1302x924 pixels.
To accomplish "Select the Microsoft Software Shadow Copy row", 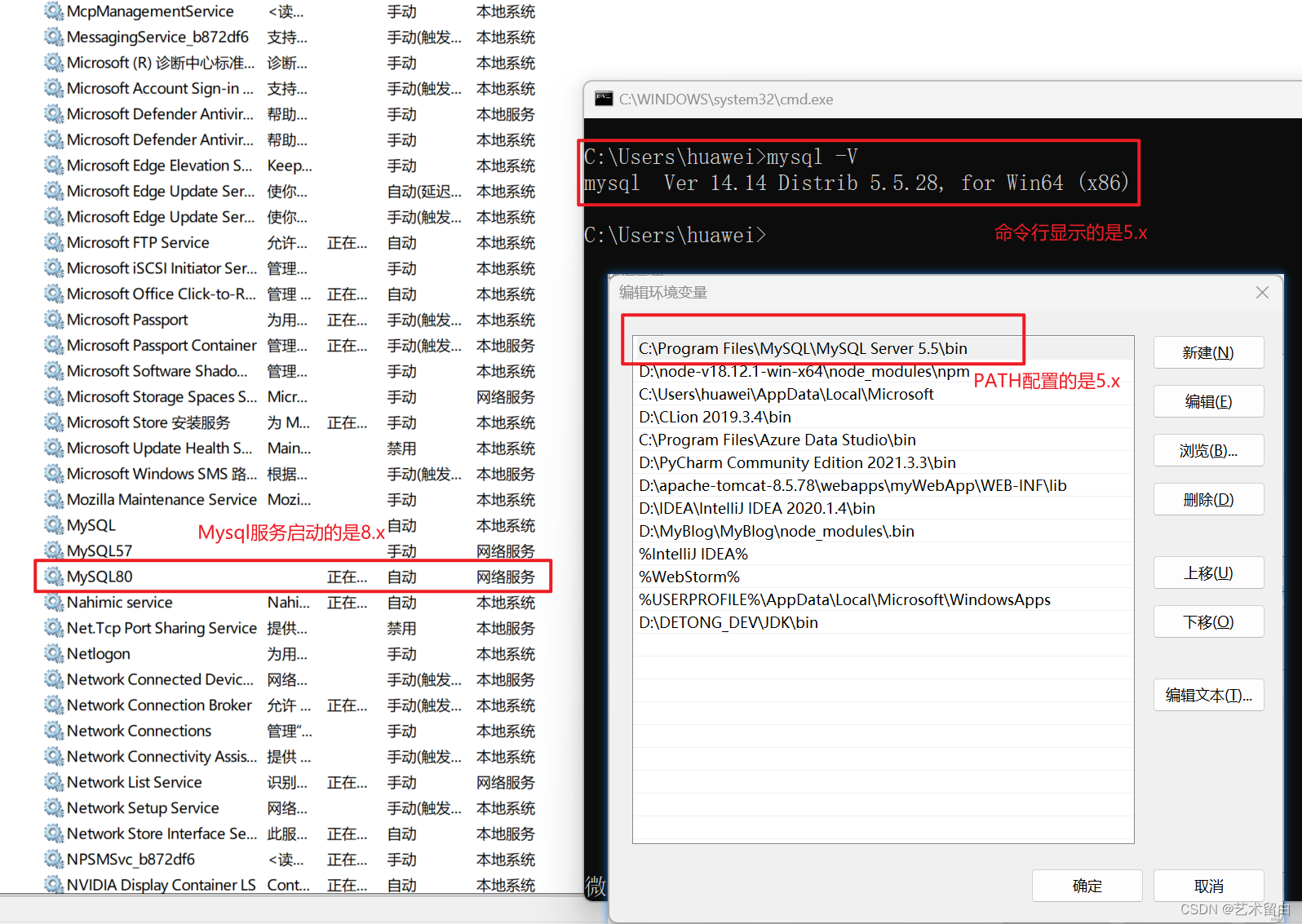I will 290,371.
